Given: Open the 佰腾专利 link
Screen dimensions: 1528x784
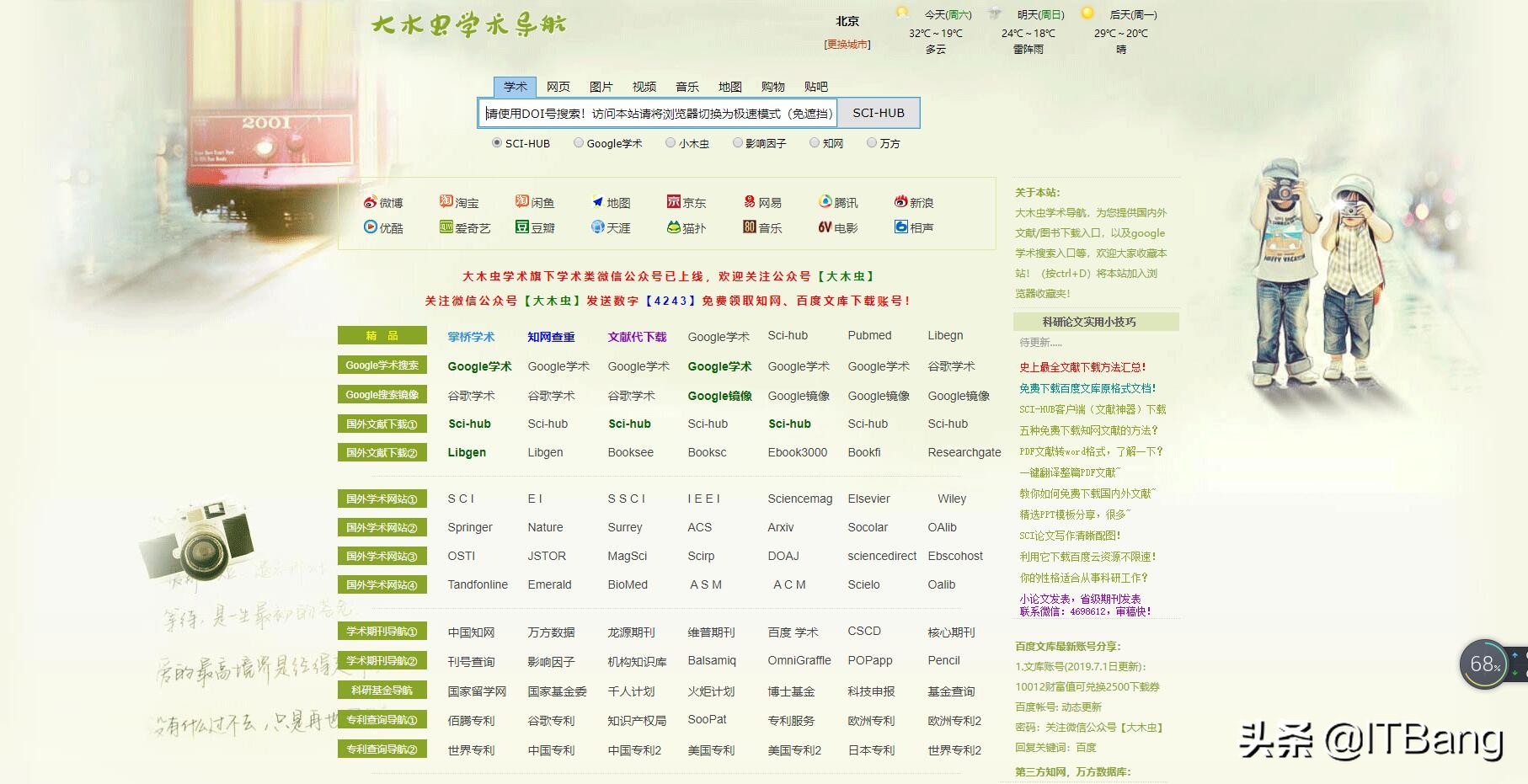Looking at the screenshot, I should point(472,721).
